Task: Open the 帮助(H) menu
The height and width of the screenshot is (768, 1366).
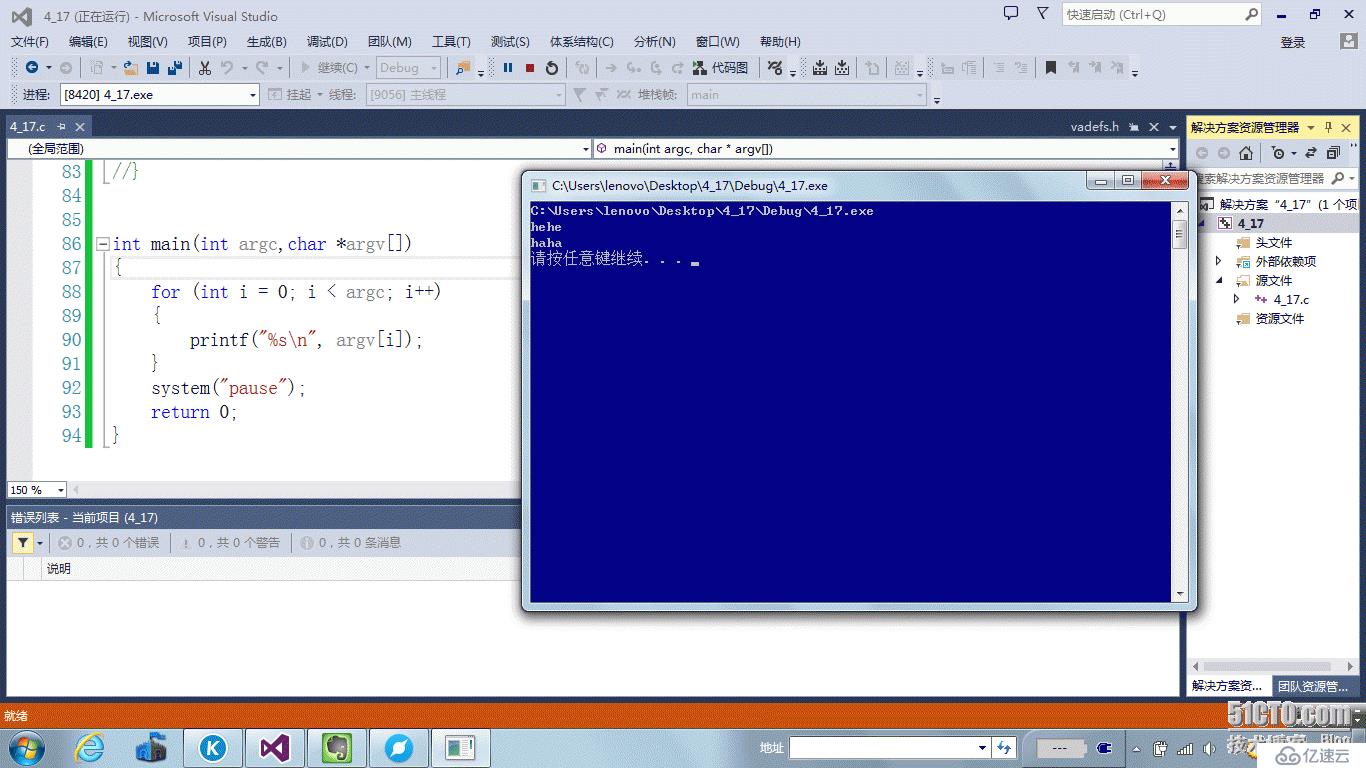Action: pyautogui.click(x=780, y=41)
